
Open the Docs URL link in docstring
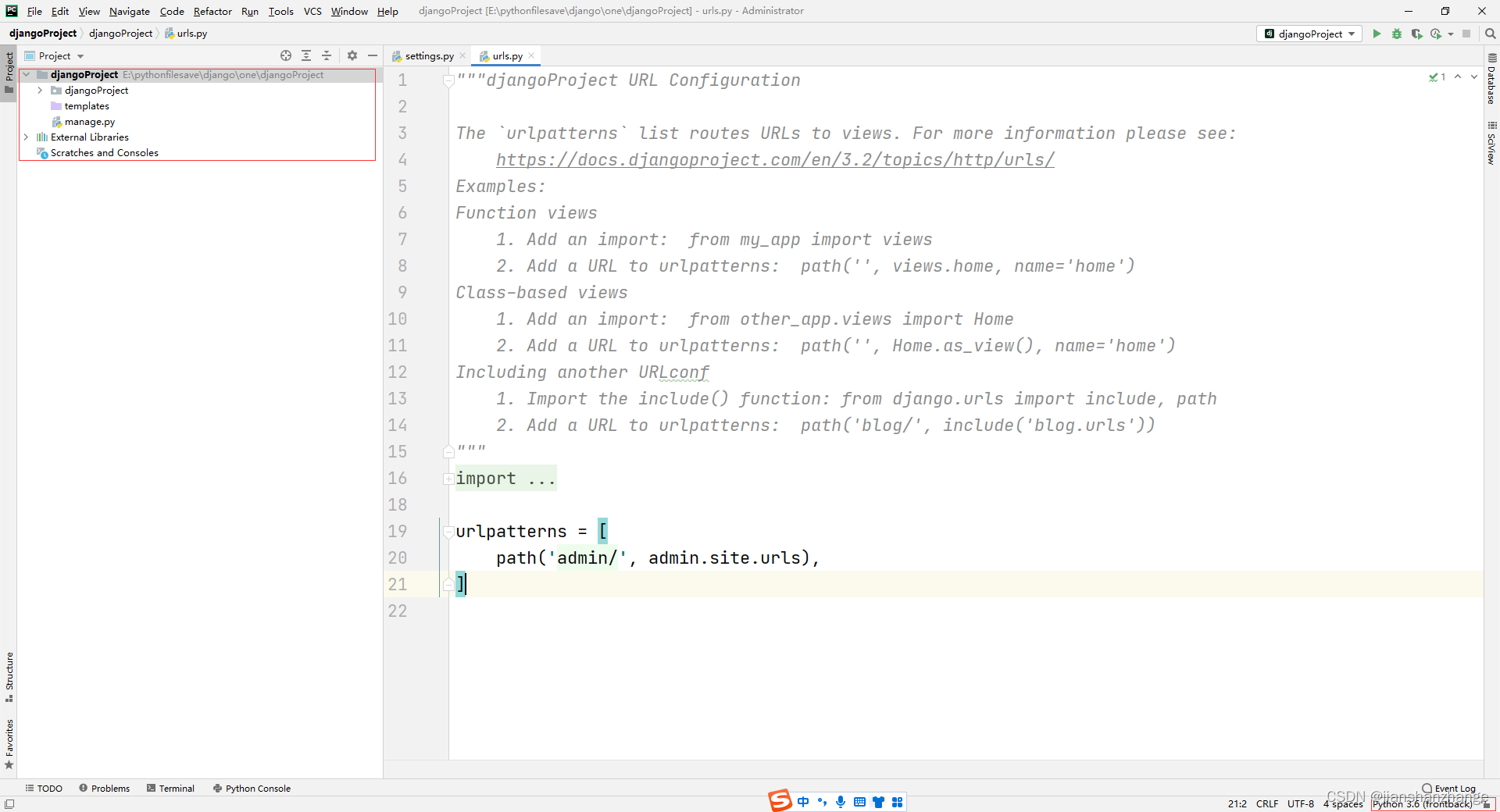pos(775,160)
